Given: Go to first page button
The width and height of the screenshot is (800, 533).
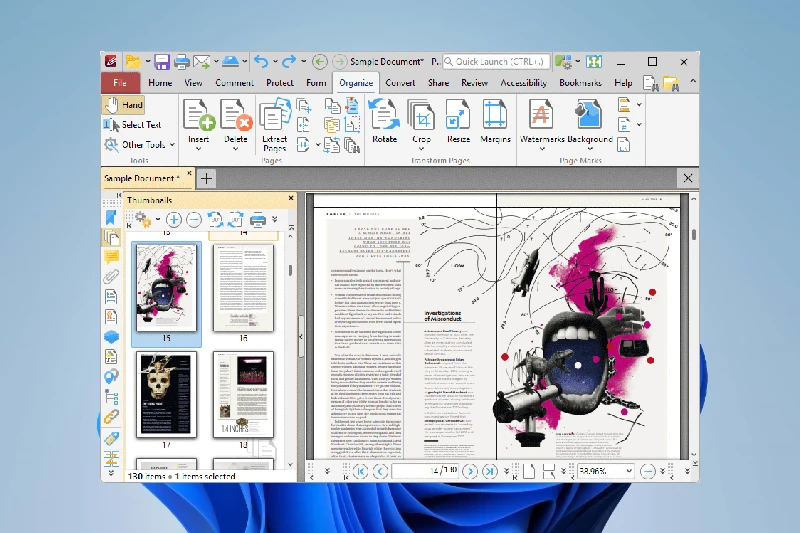Looking at the screenshot, I should tap(360, 471).
